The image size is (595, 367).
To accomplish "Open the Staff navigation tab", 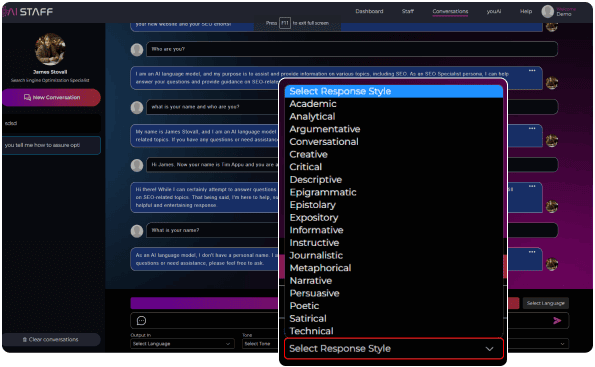I will (408, 11).
